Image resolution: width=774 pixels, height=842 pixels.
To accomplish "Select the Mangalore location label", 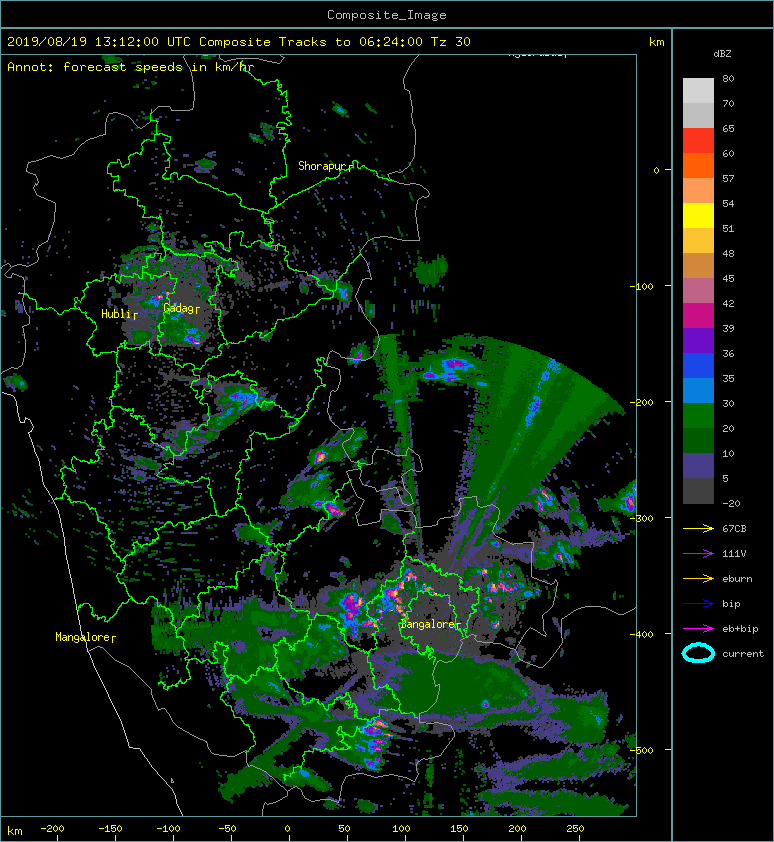I will pos(83,637).
